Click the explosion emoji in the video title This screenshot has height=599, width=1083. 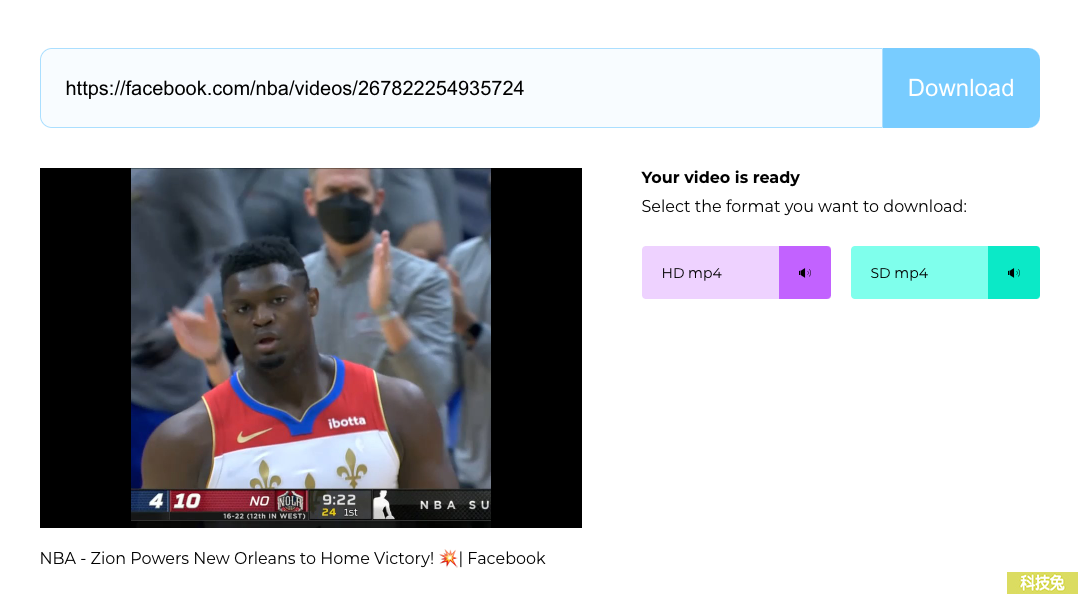448,558
